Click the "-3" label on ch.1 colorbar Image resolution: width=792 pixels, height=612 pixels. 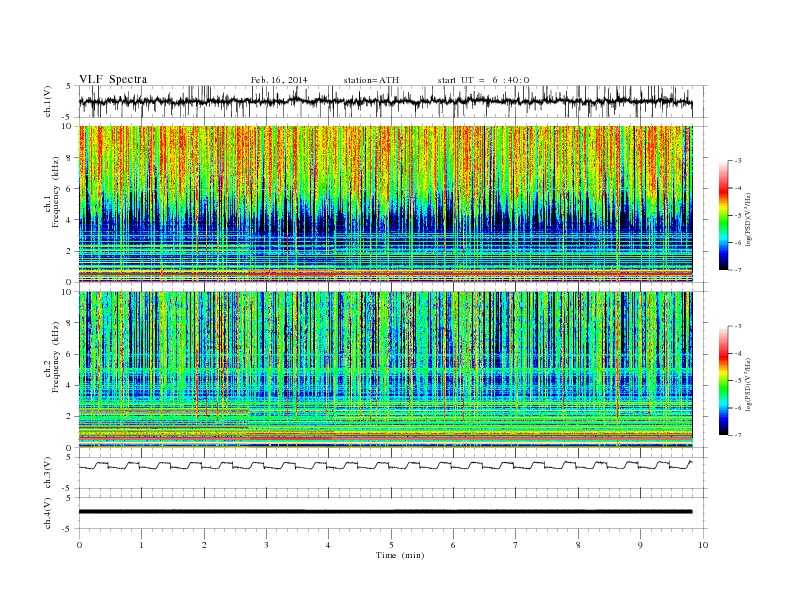coord(738,161)
